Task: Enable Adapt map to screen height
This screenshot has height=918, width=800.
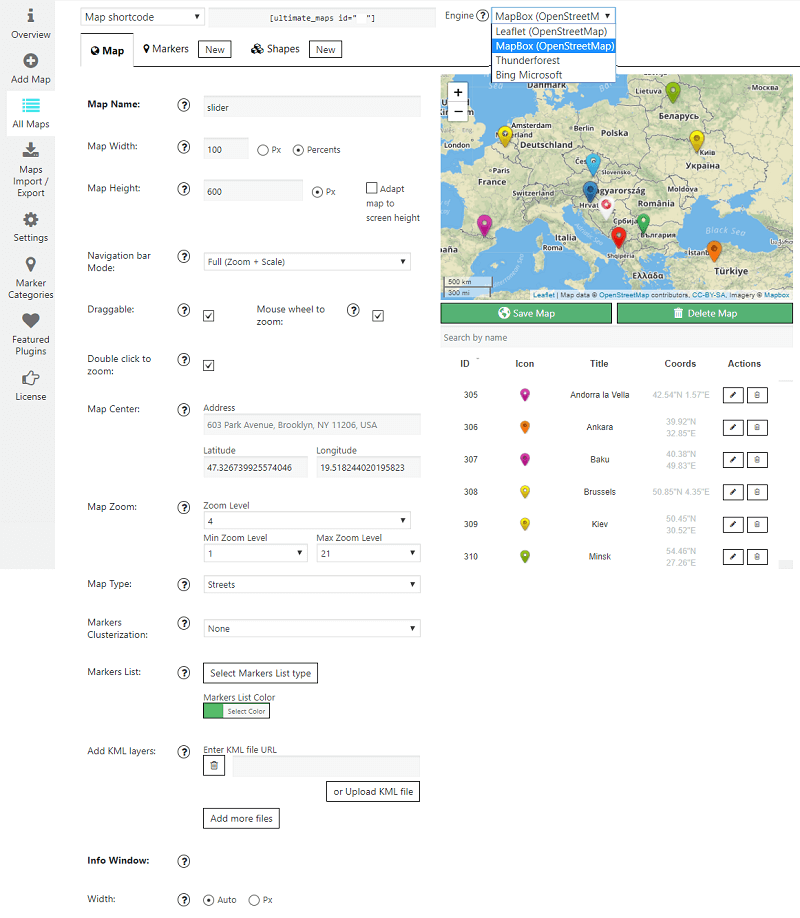Action: 372,188
